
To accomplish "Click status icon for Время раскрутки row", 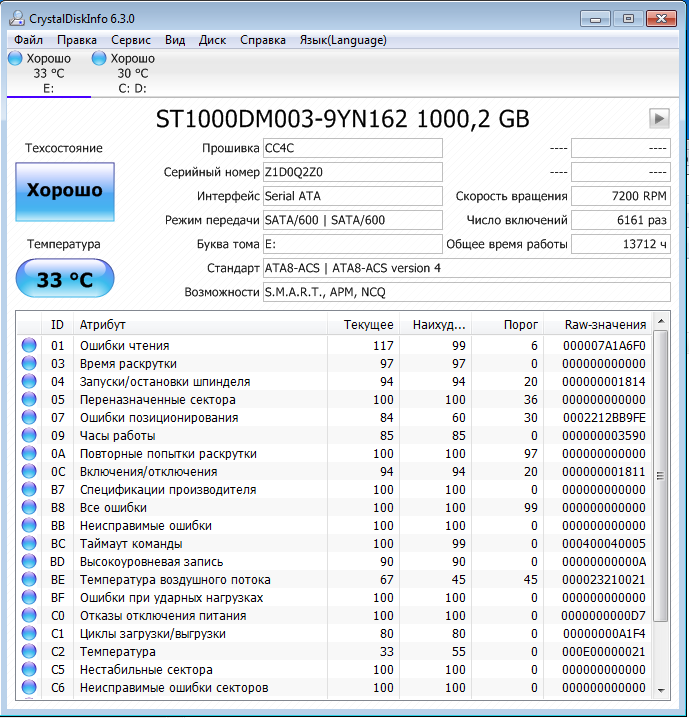I will (x=29, y=363).
